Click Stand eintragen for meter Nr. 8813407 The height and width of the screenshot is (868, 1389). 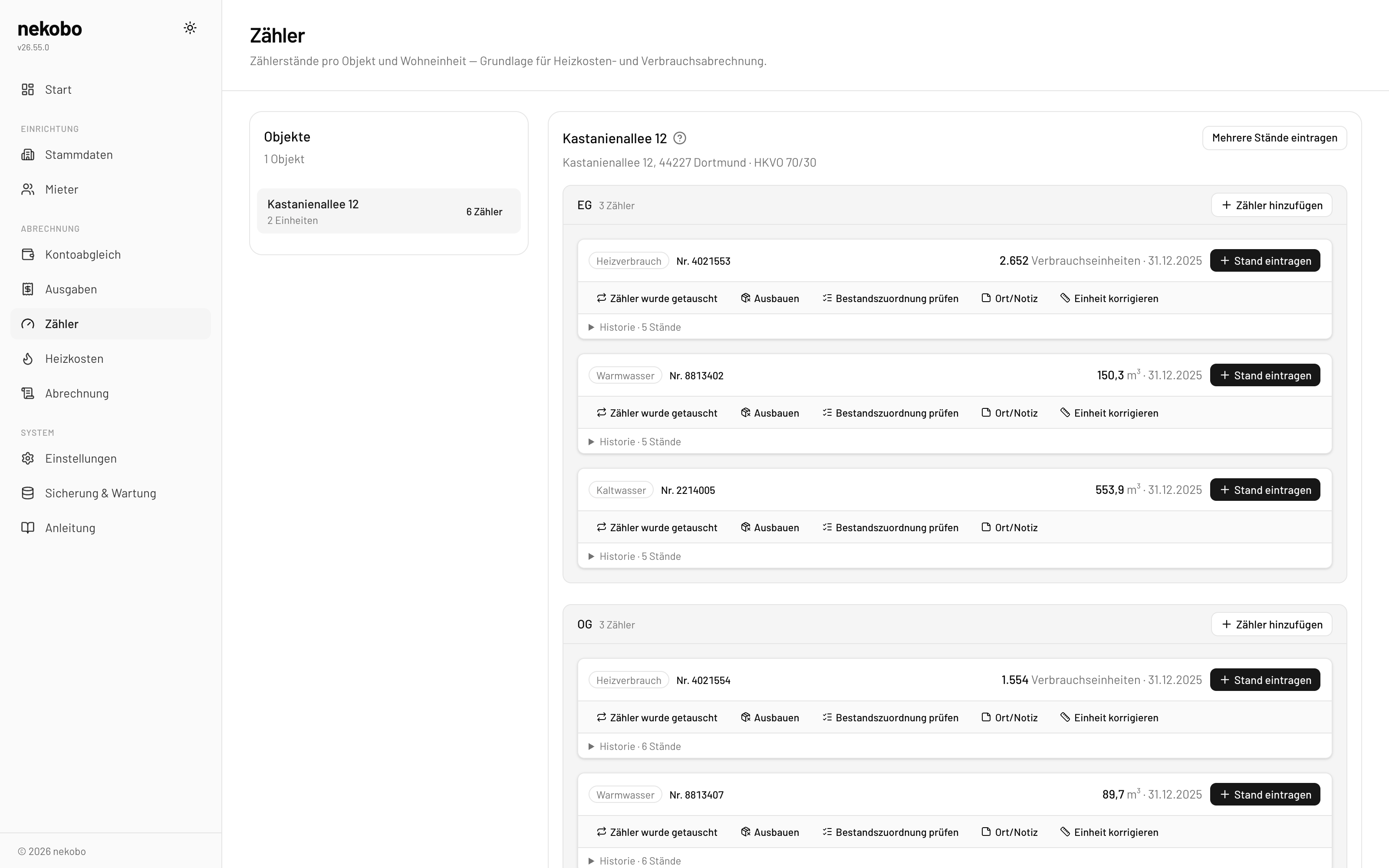coord(1265,795)
